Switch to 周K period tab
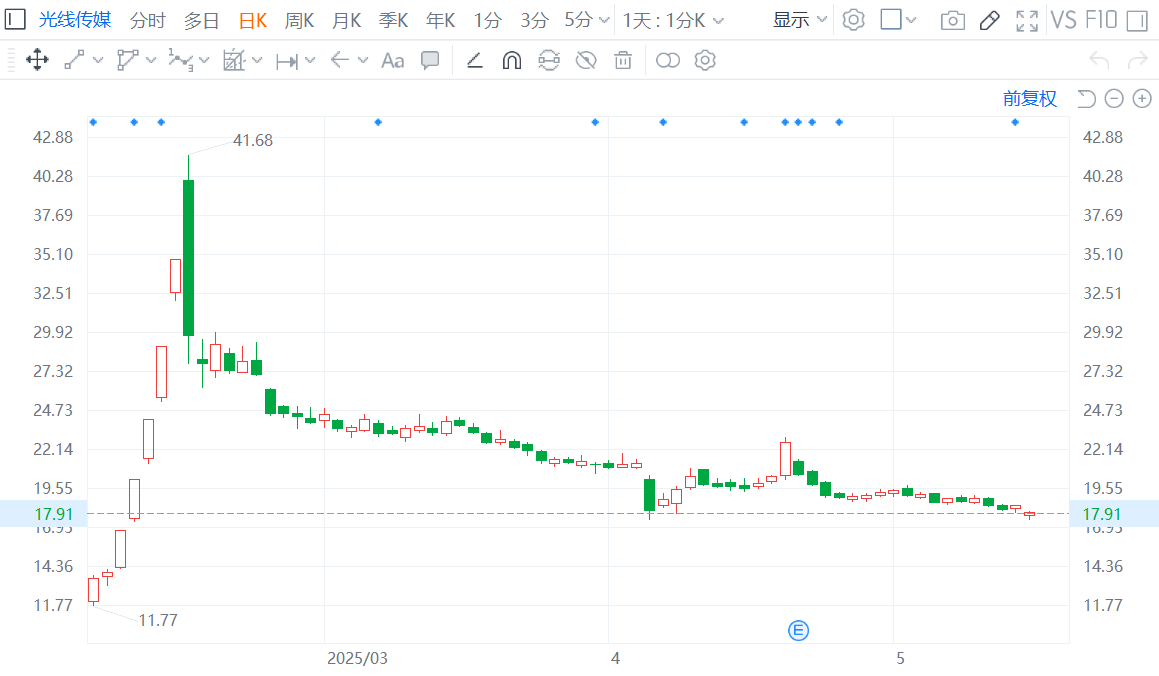The height and width of the screenshot is (676, 1159). tap(299, 20)
